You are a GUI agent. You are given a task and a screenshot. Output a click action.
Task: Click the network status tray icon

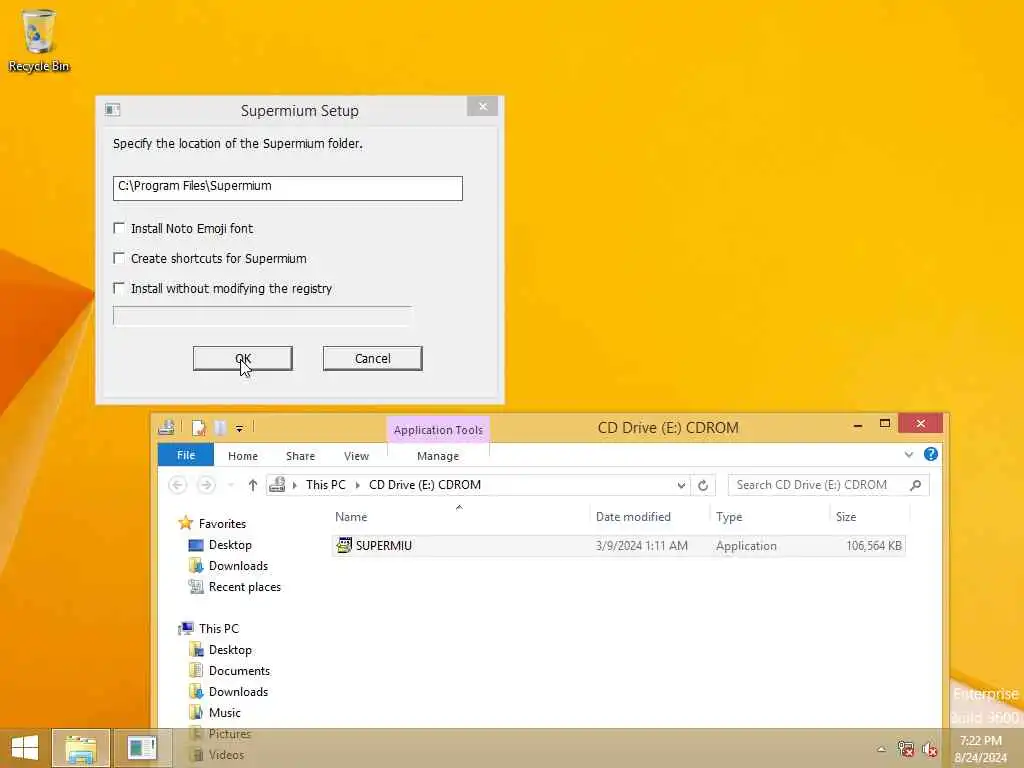pos(905,748)
